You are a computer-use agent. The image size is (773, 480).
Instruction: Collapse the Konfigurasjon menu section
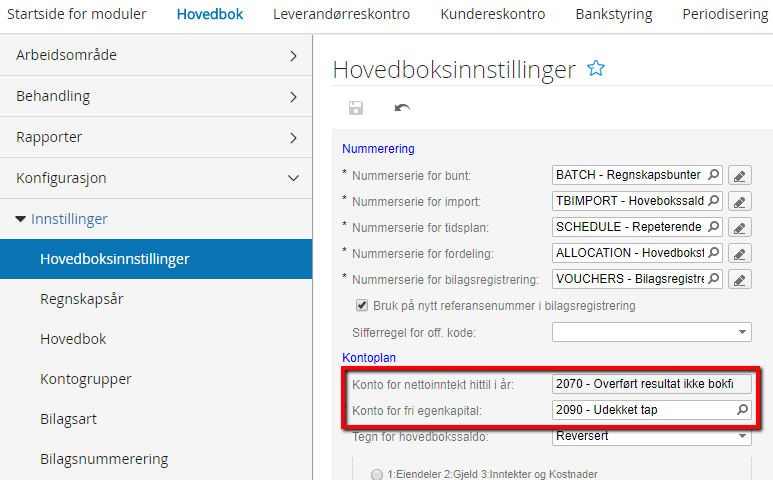156,178
